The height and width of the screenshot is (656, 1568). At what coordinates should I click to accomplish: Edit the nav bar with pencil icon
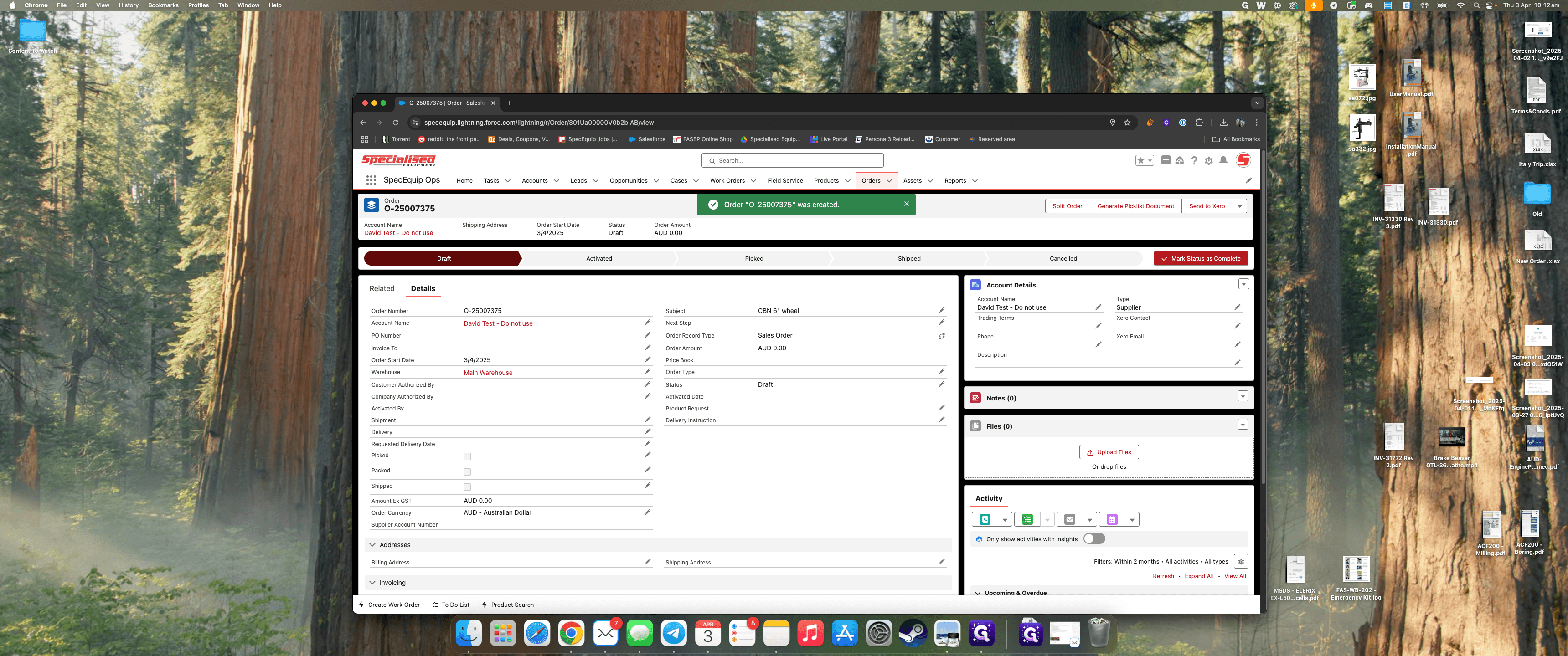[1248, 180]
